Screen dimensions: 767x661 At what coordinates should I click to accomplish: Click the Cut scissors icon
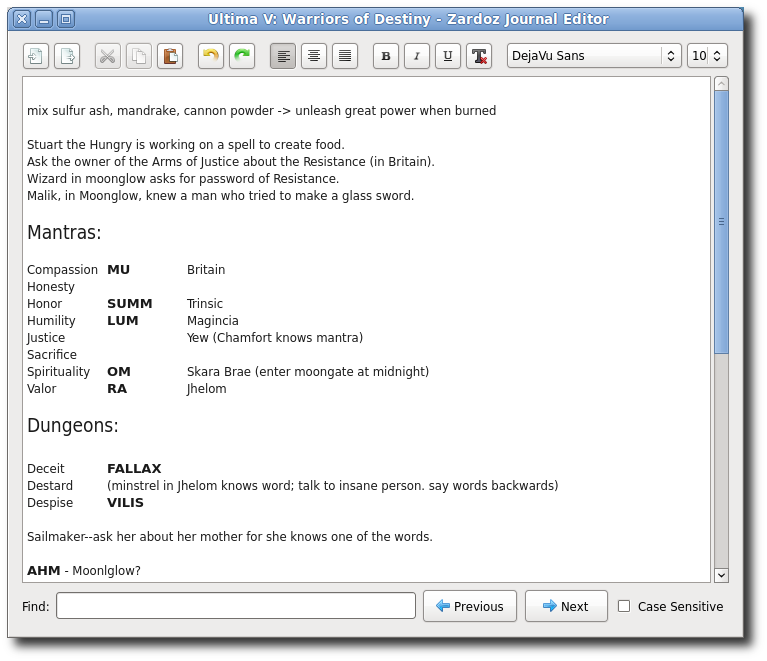tap(108, 56)
